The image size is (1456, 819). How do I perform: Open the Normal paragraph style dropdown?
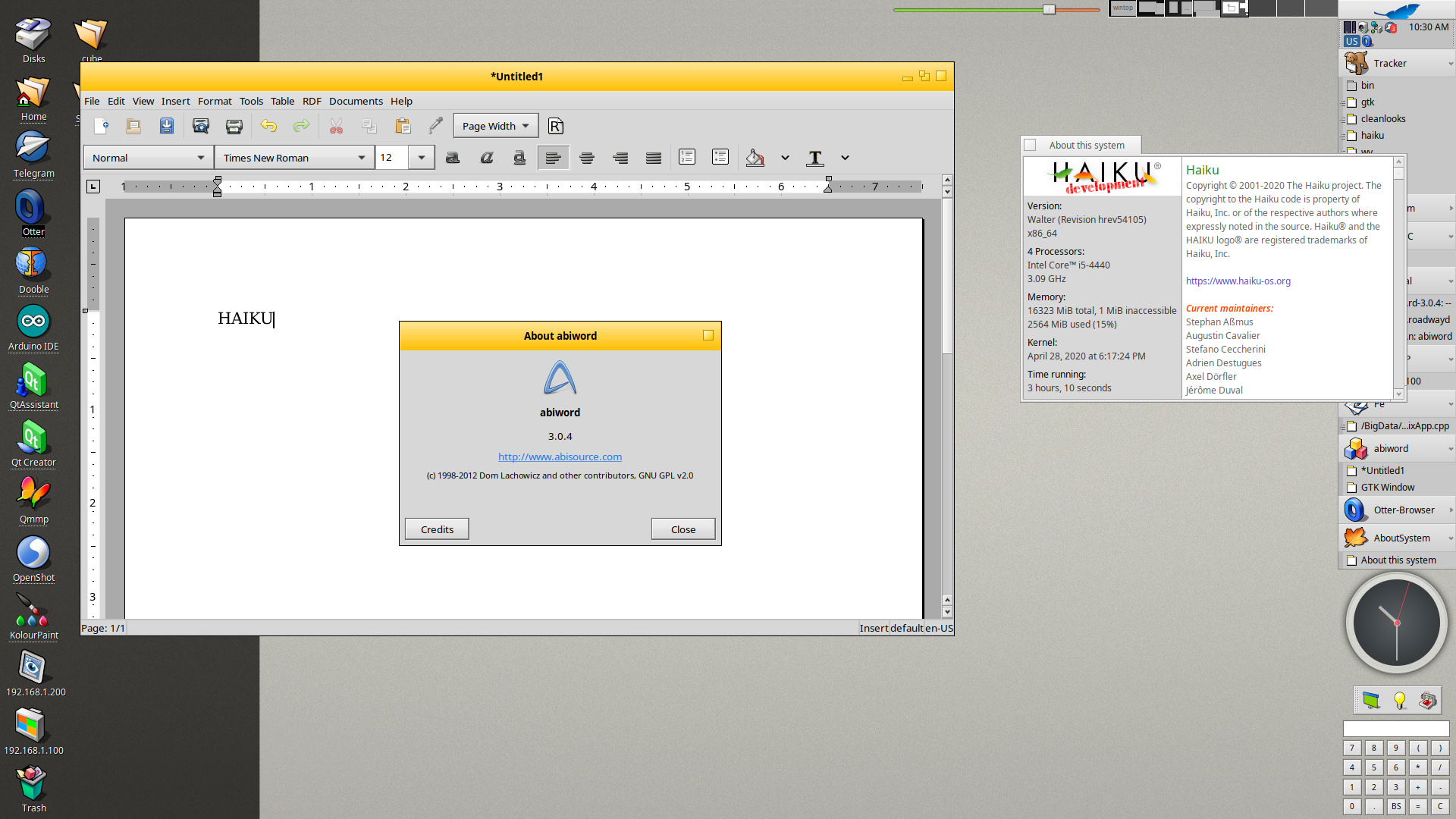[148, 158]
